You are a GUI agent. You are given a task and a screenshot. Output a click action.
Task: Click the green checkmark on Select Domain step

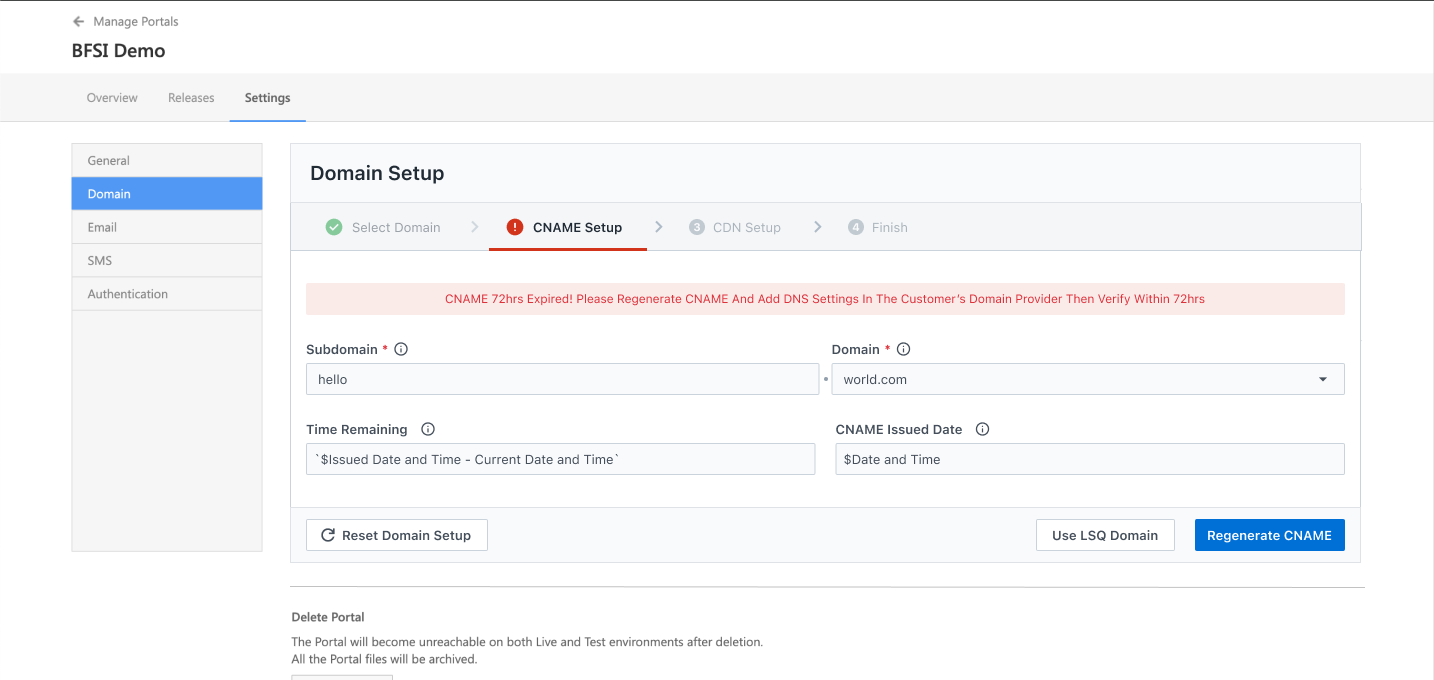pyautogui.click(x=333, y=227)
